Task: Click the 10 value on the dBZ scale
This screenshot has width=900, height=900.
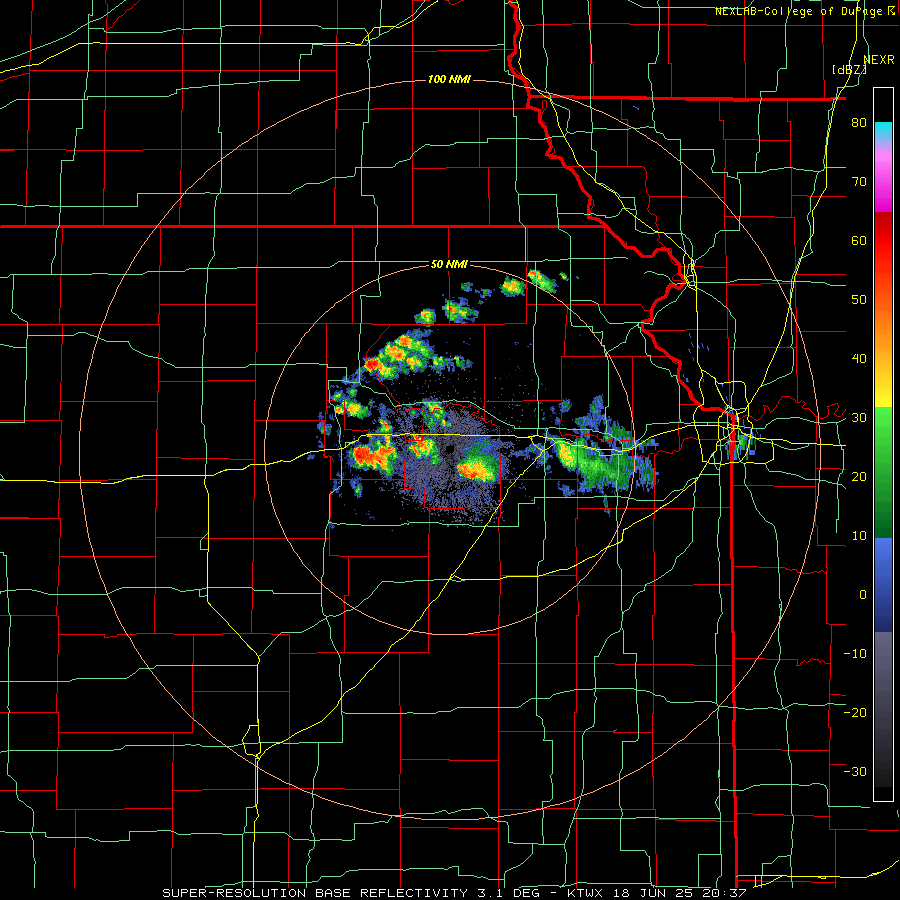Action: 859,536
